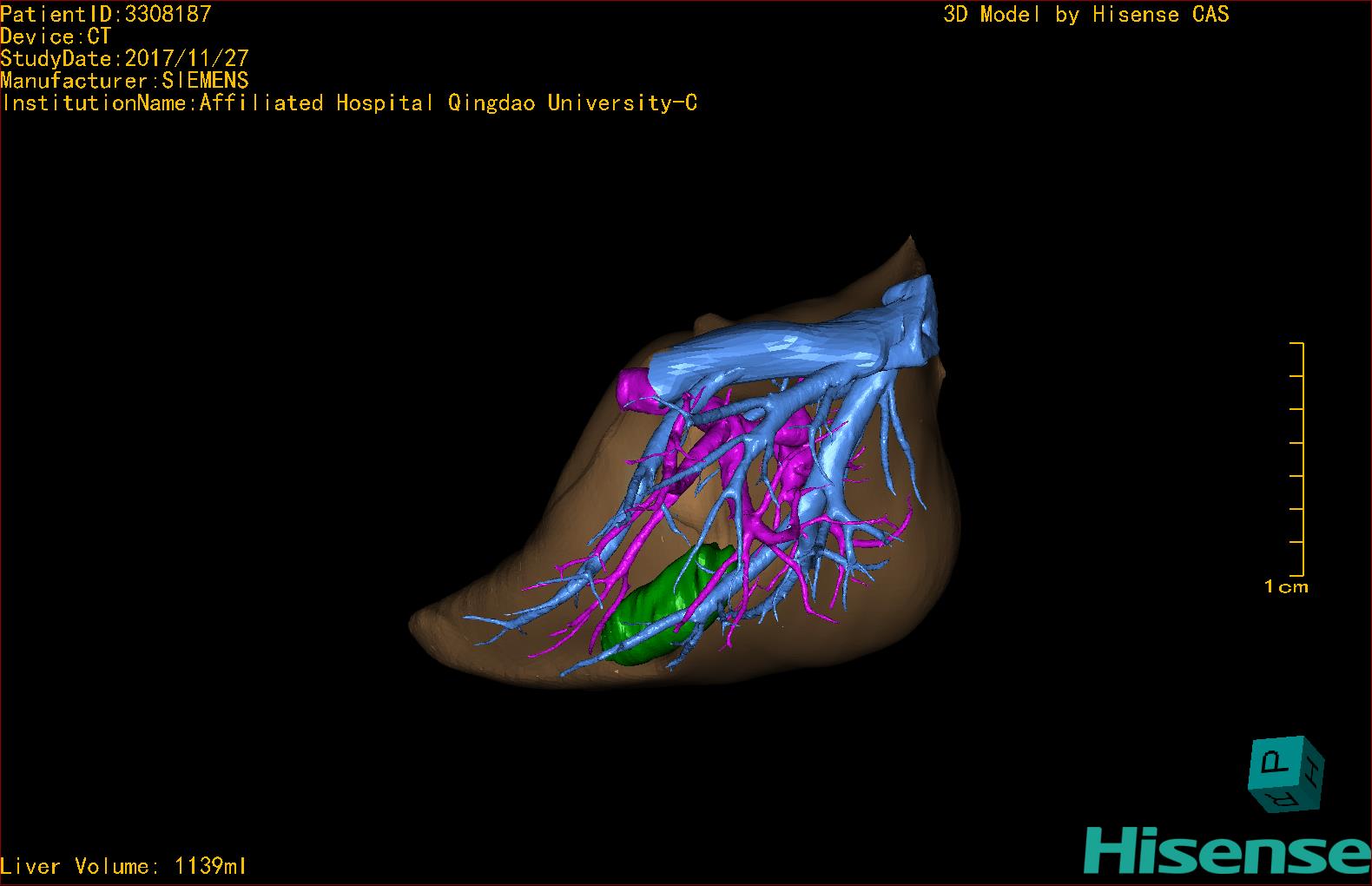Click the vertical scale bar ruler
Screen dimensions: 1372x886
[x=1297, y=460]
